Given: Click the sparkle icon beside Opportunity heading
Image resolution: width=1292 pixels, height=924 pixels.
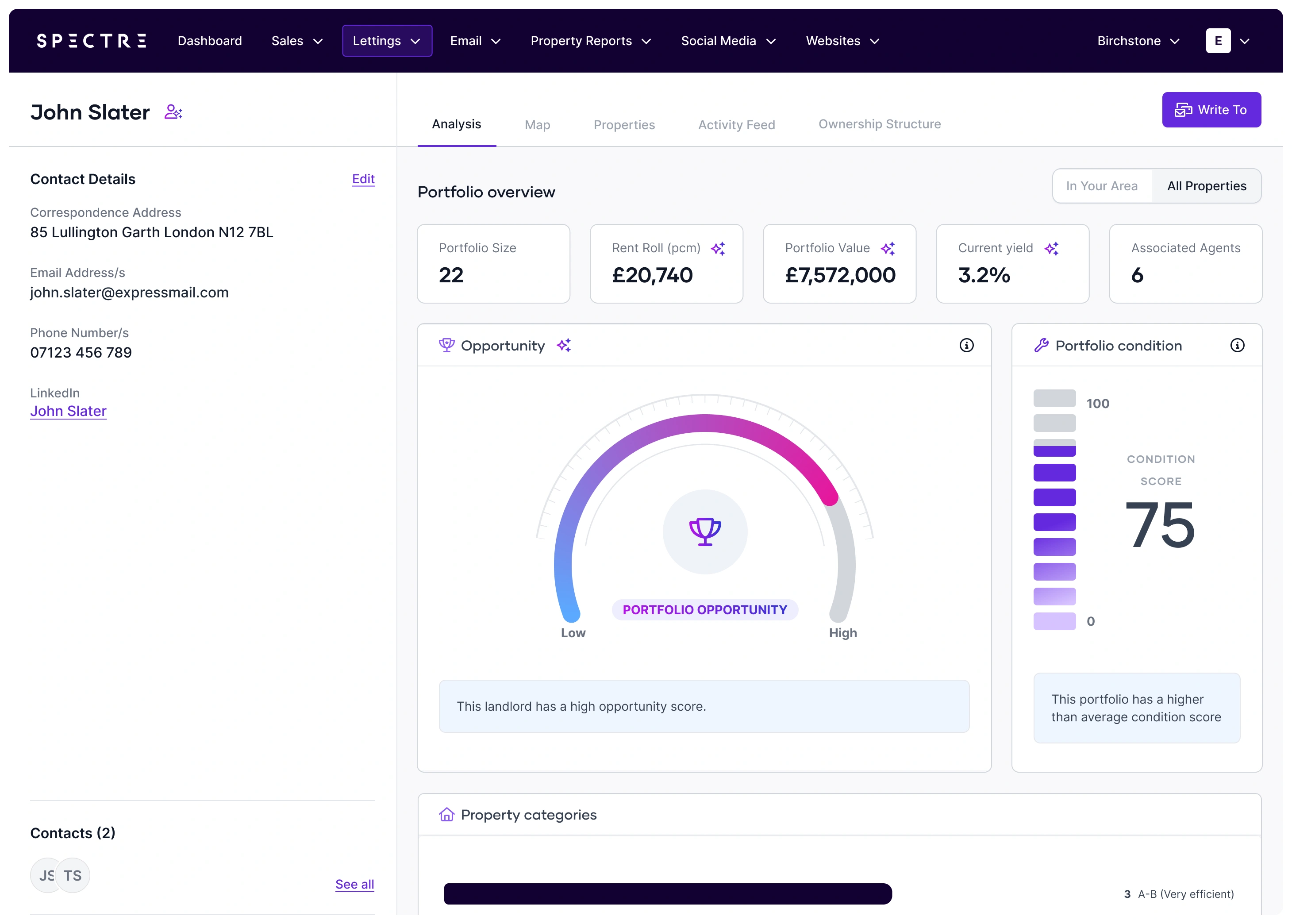Looking at the screenshot, I should 564,345.
